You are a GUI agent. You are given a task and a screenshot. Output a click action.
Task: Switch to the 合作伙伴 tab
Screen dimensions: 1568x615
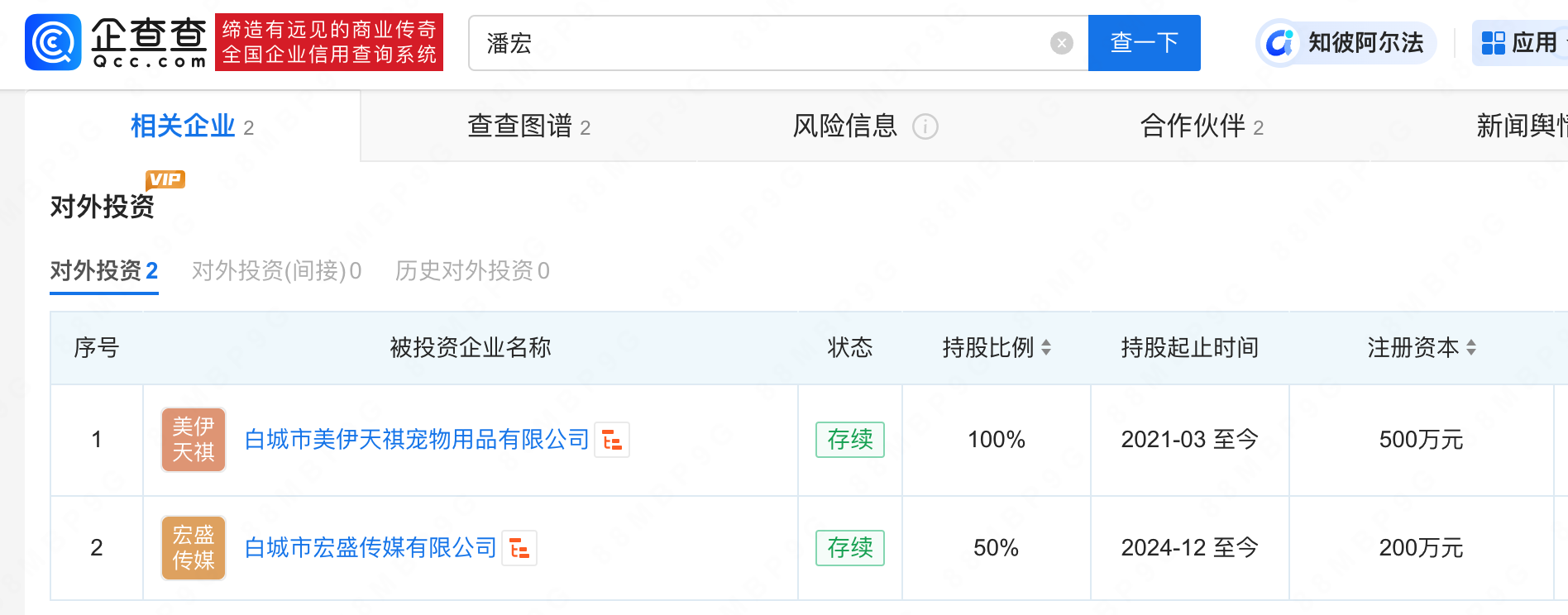[1201, 126]
